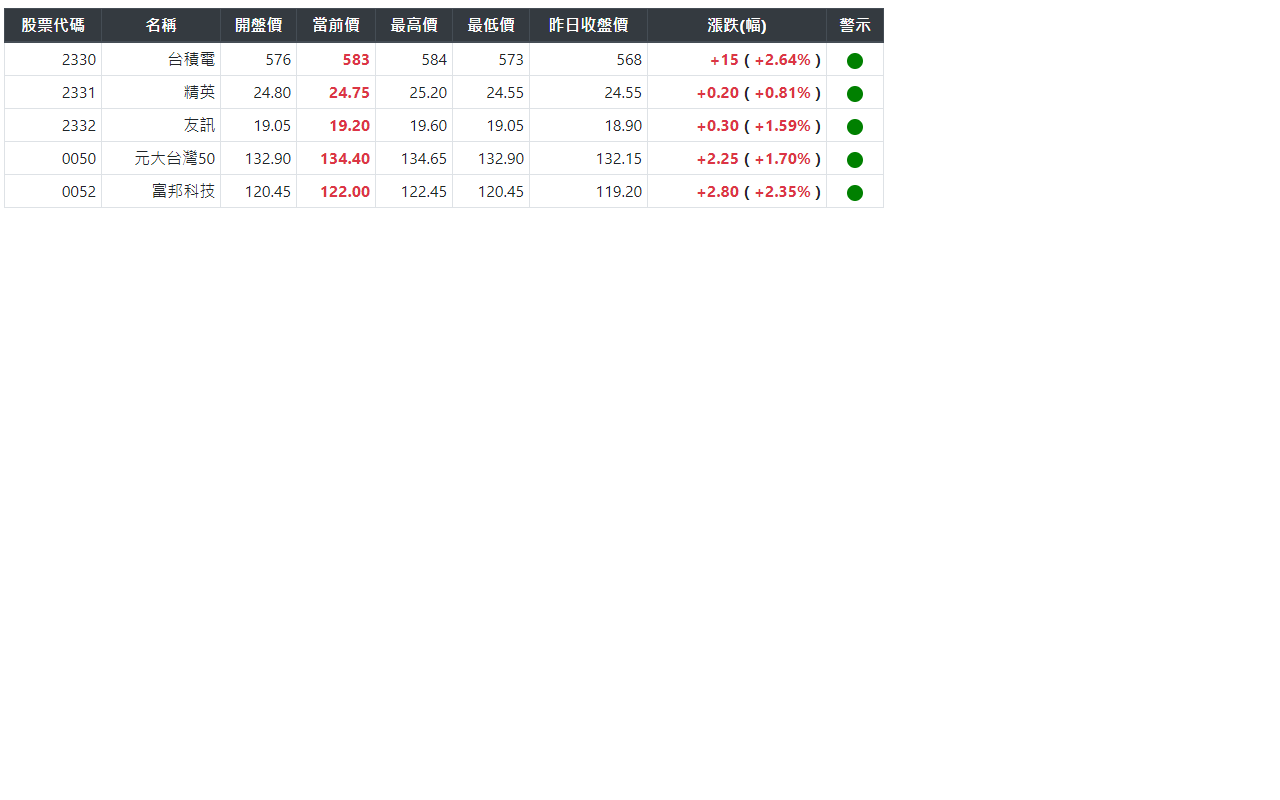Click the green alert indicator for 台積電
The height and width of the screenshot is (800, 1280).
point(854,59)
